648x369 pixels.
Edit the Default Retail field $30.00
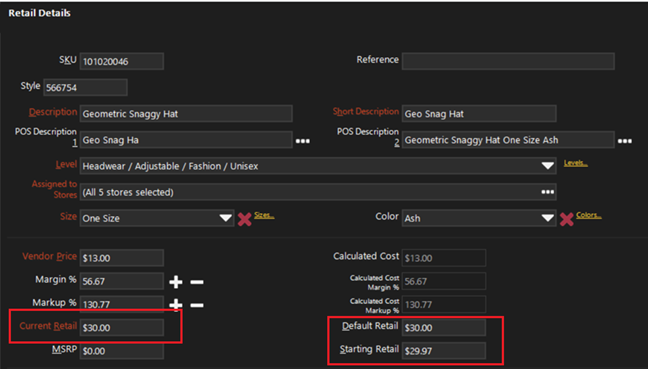coord(444,327)
